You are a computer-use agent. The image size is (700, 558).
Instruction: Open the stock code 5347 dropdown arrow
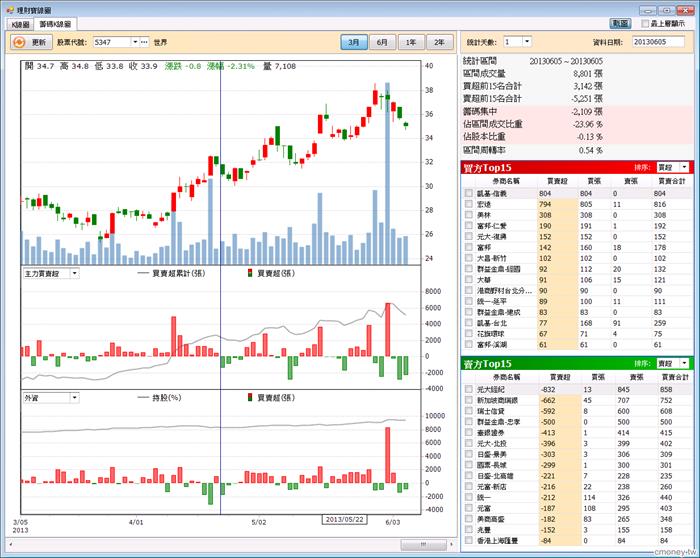pos(135,42)
